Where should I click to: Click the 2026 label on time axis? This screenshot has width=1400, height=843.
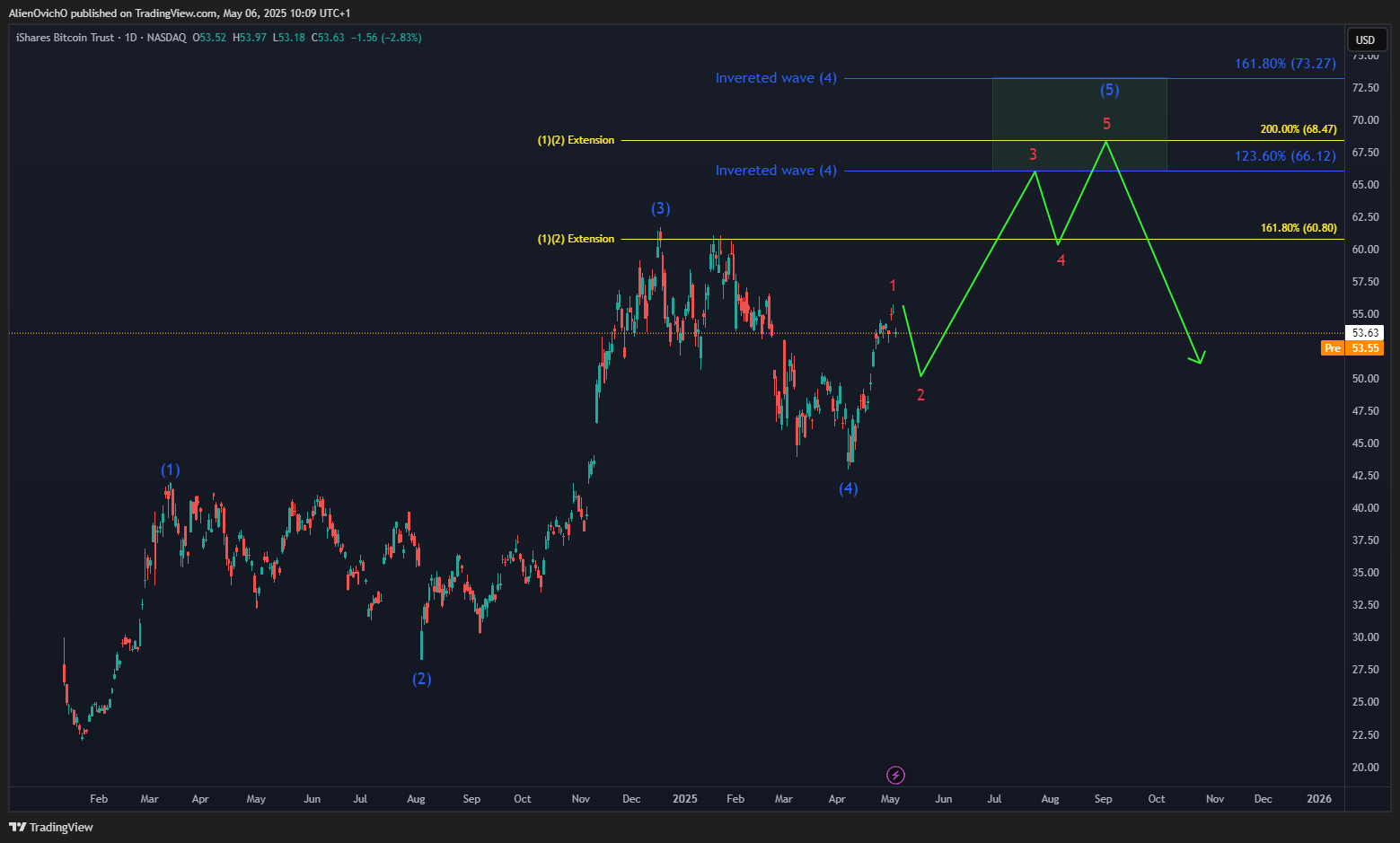tap(1319, 799)
